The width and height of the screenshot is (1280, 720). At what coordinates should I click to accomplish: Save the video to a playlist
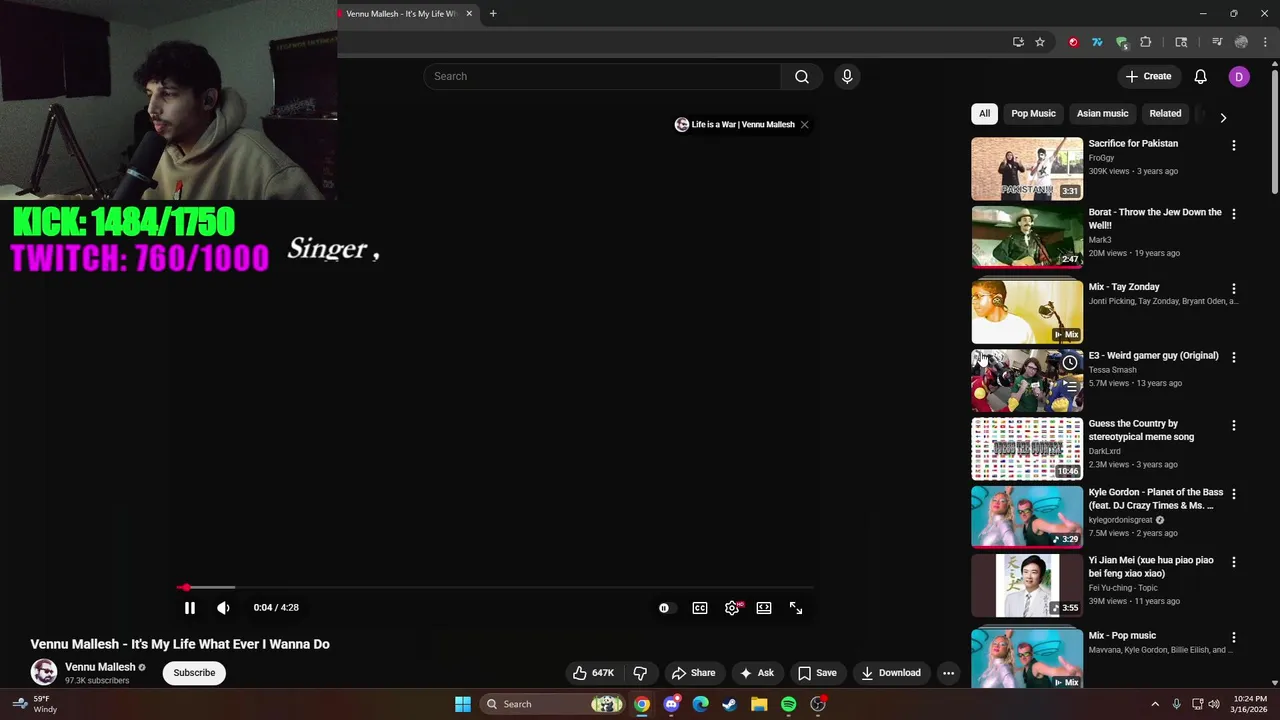(x=817, y=673)
